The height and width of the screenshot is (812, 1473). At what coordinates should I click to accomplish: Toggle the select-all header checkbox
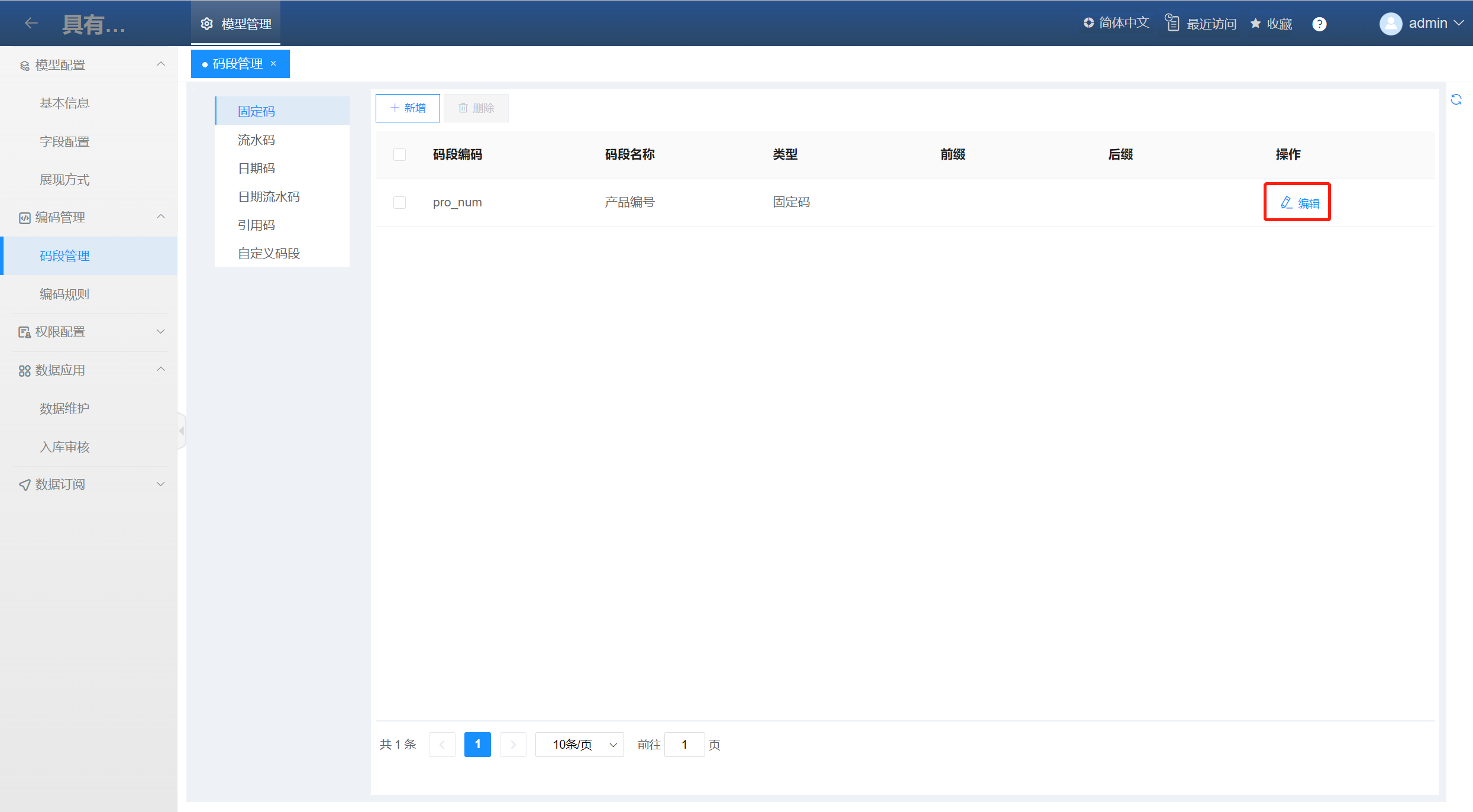tap(399, 154)
